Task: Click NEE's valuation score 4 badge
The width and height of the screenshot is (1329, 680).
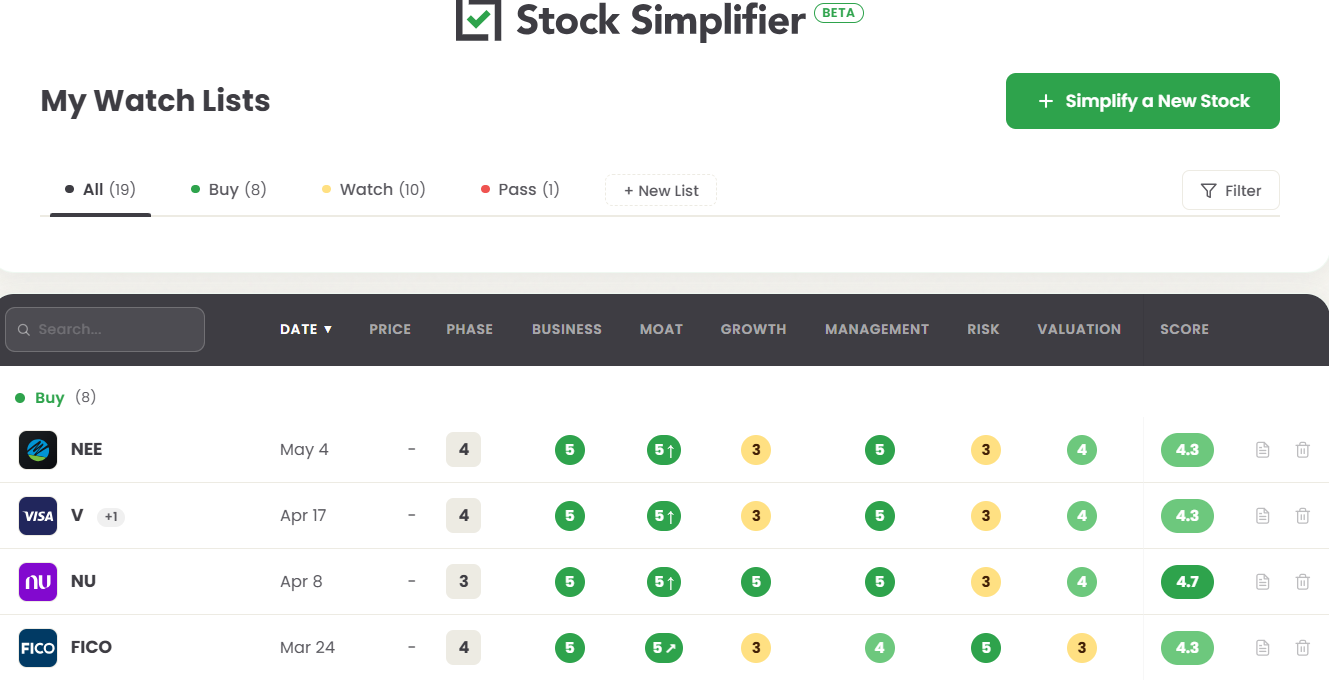Action: click(x=1082, y=450)
